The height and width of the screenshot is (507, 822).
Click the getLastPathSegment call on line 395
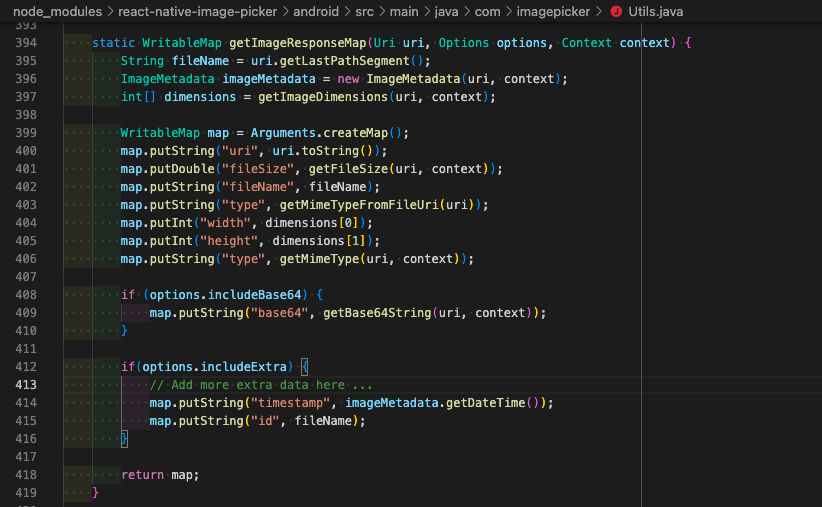coord(344,61)
